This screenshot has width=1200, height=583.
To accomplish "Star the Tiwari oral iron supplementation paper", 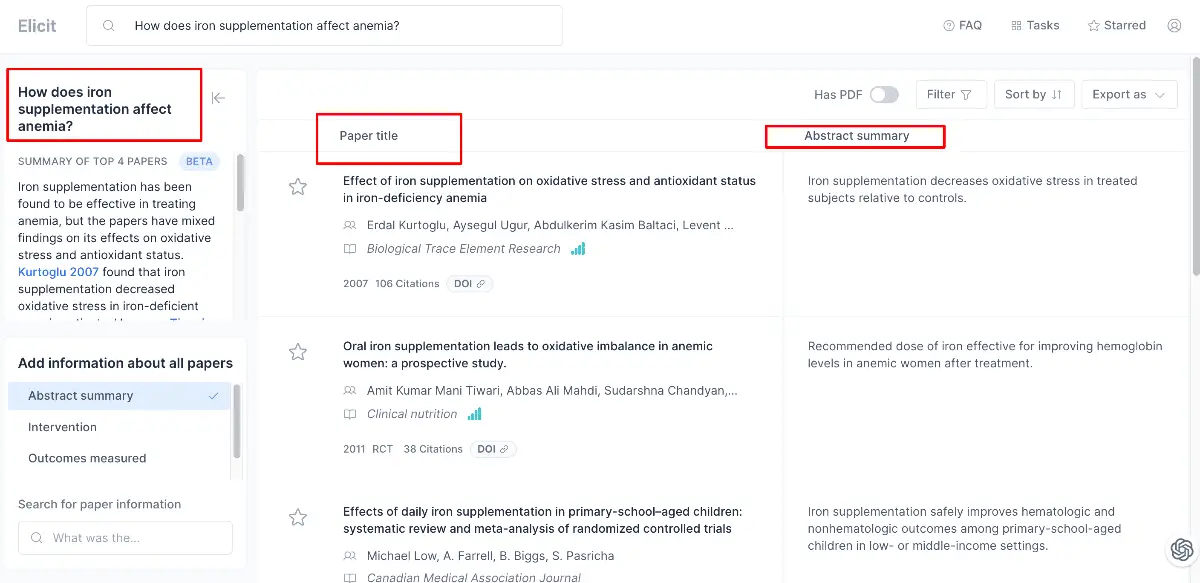I will point(297,351).
